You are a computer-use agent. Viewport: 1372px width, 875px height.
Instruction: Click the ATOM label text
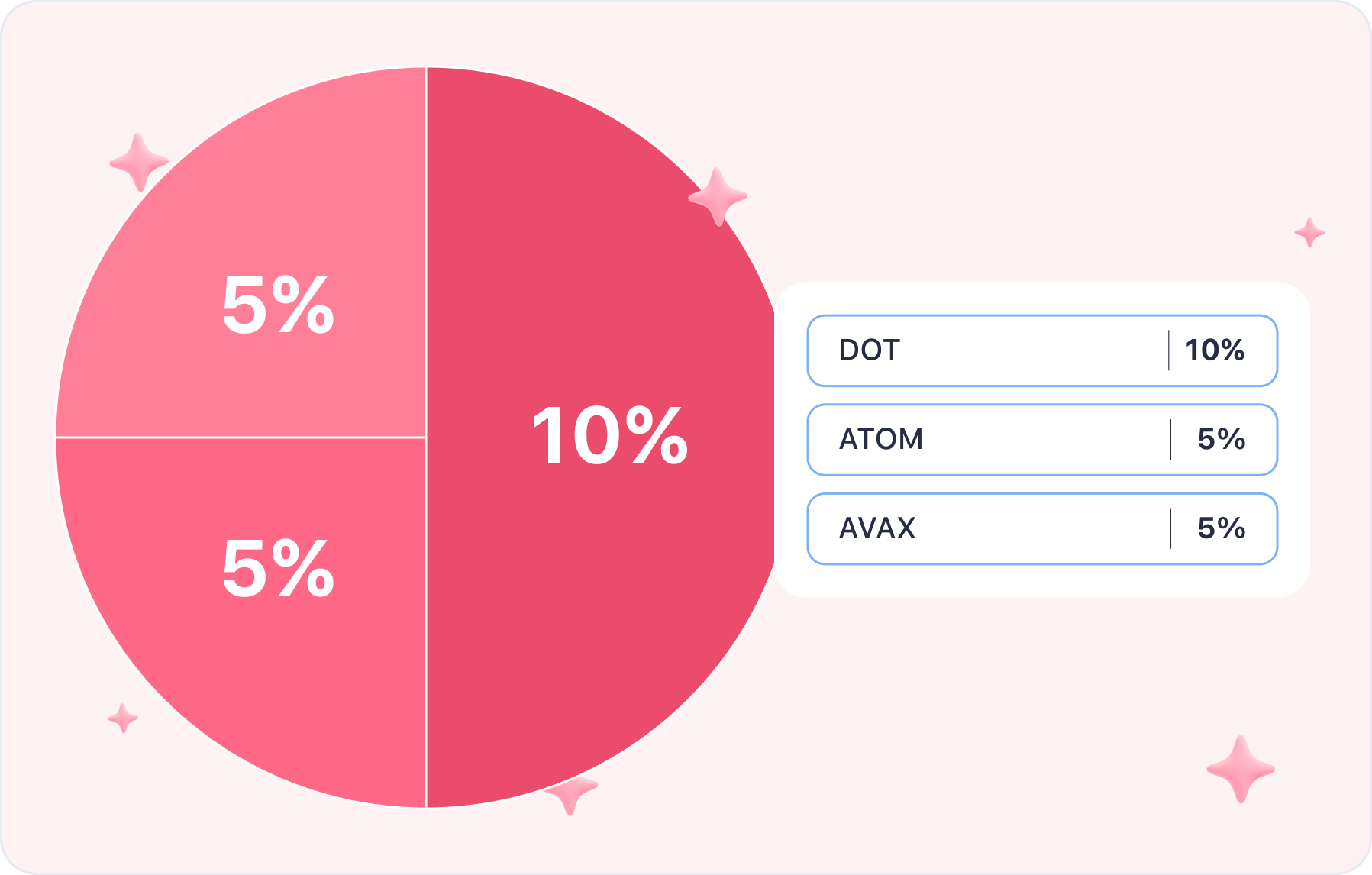click(x=881, y=440)
